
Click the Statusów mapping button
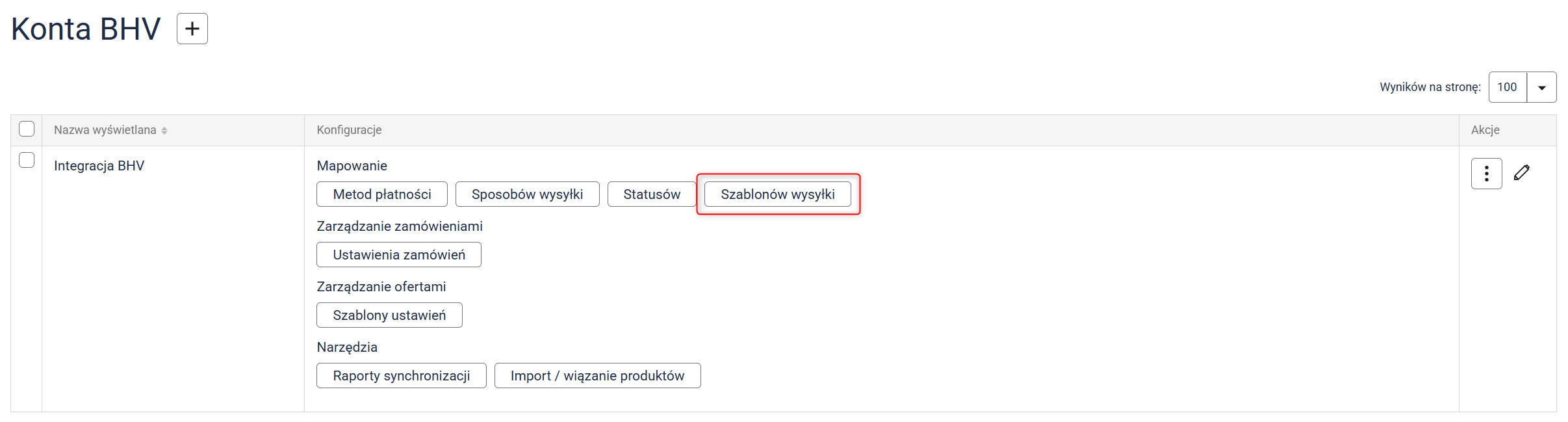652,194
